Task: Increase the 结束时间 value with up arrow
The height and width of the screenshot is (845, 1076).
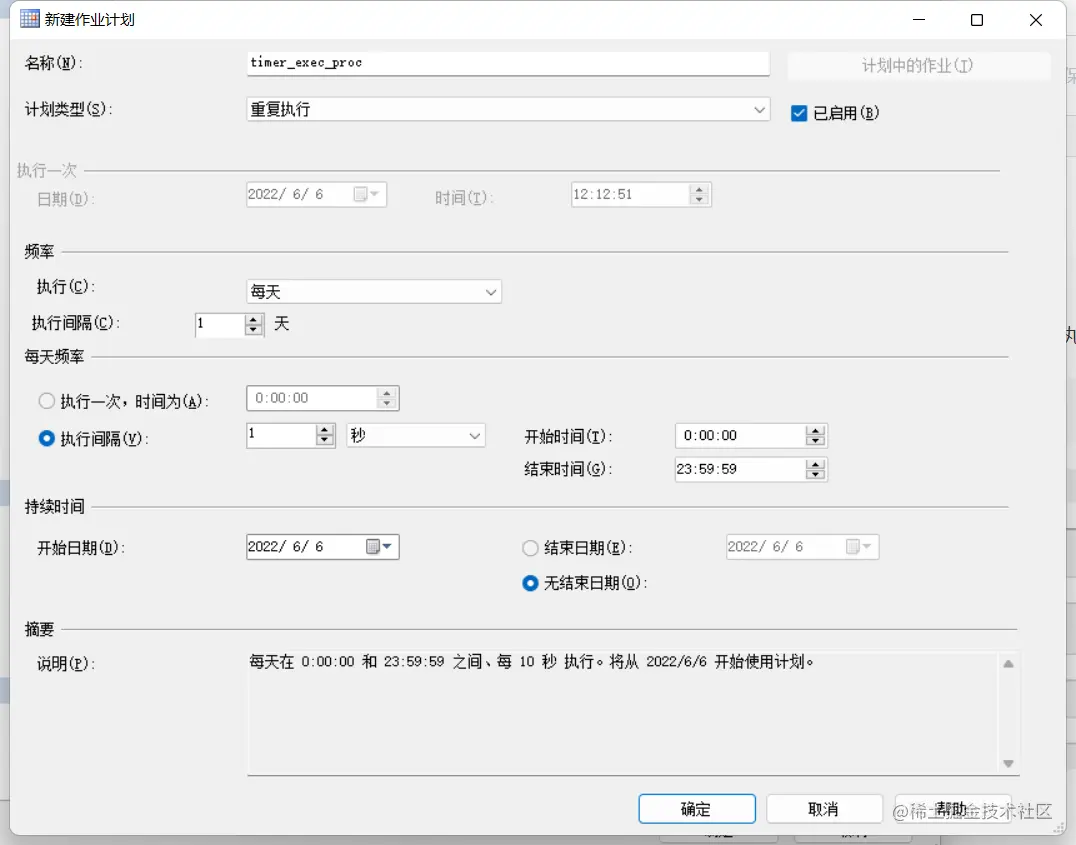Action: click(x=815, y=465)
